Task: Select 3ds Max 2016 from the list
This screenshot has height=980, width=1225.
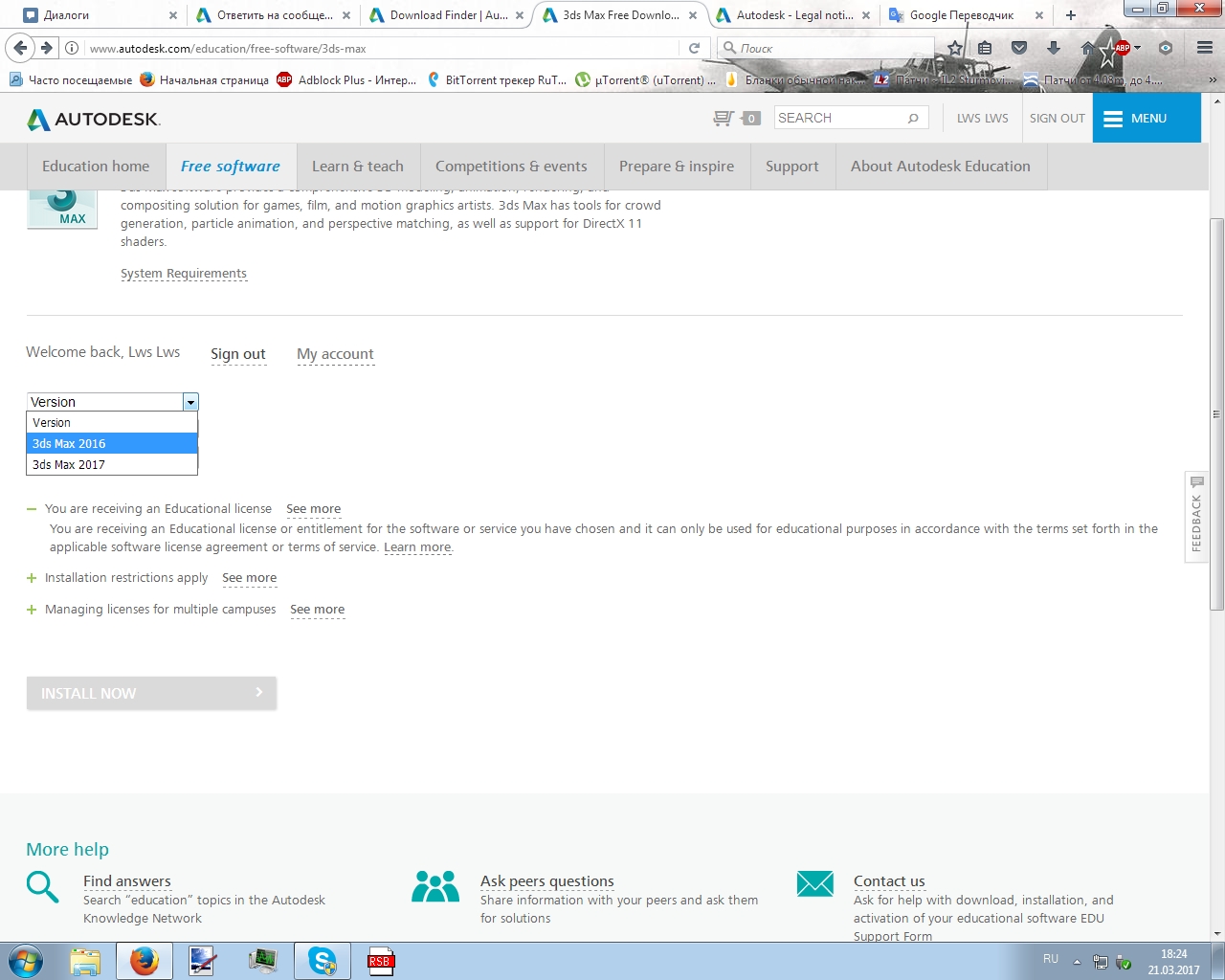Action: pos(112,443)
